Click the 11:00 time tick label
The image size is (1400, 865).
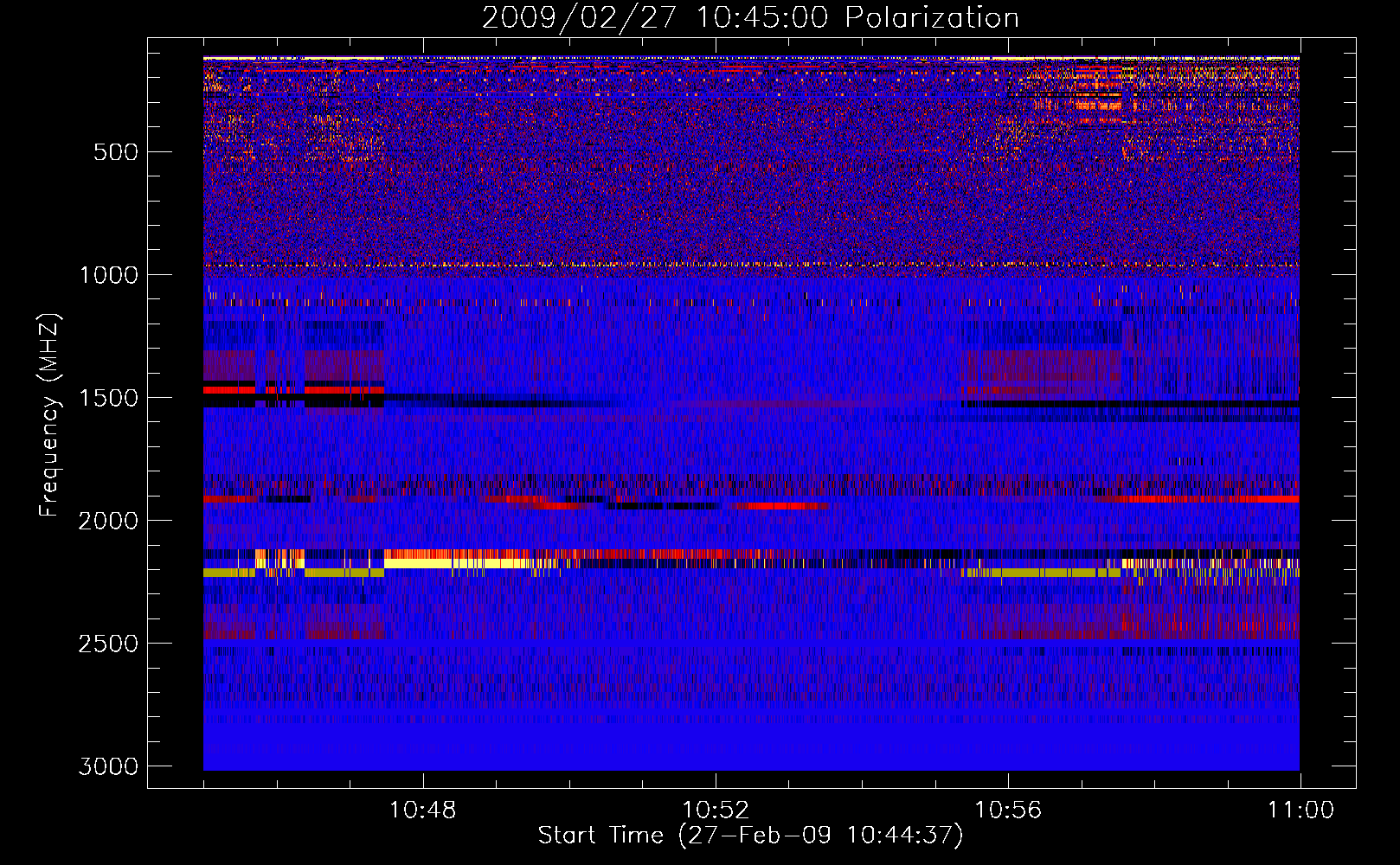(1300, 811)
